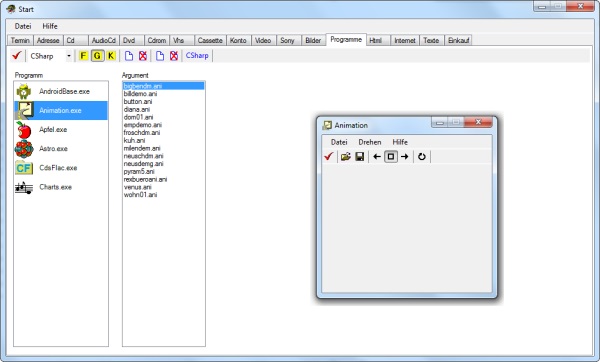Click the CSharp link in toolbar

pyautogui.click(x=197, y=55)
